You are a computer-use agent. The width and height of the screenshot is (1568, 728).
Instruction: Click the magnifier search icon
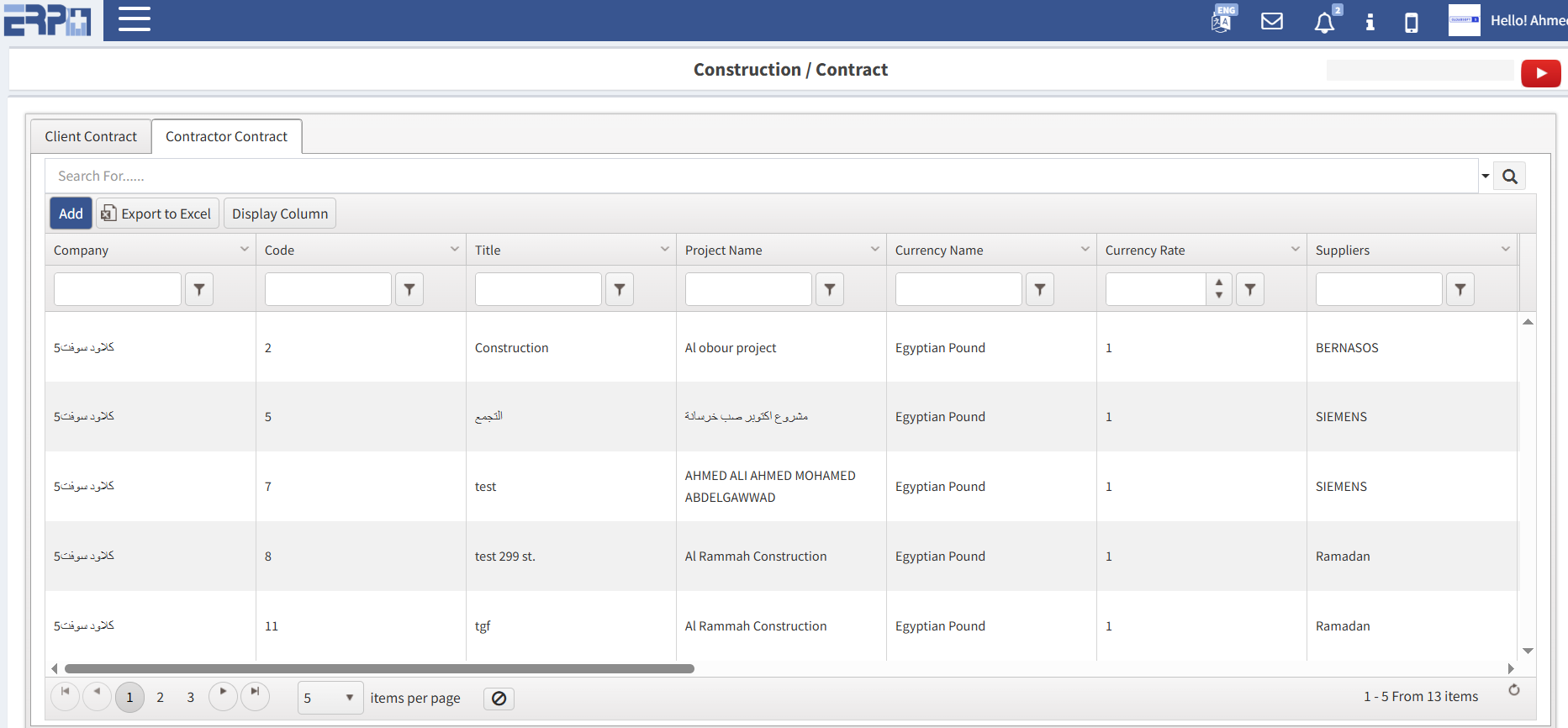coord(1510,177)
